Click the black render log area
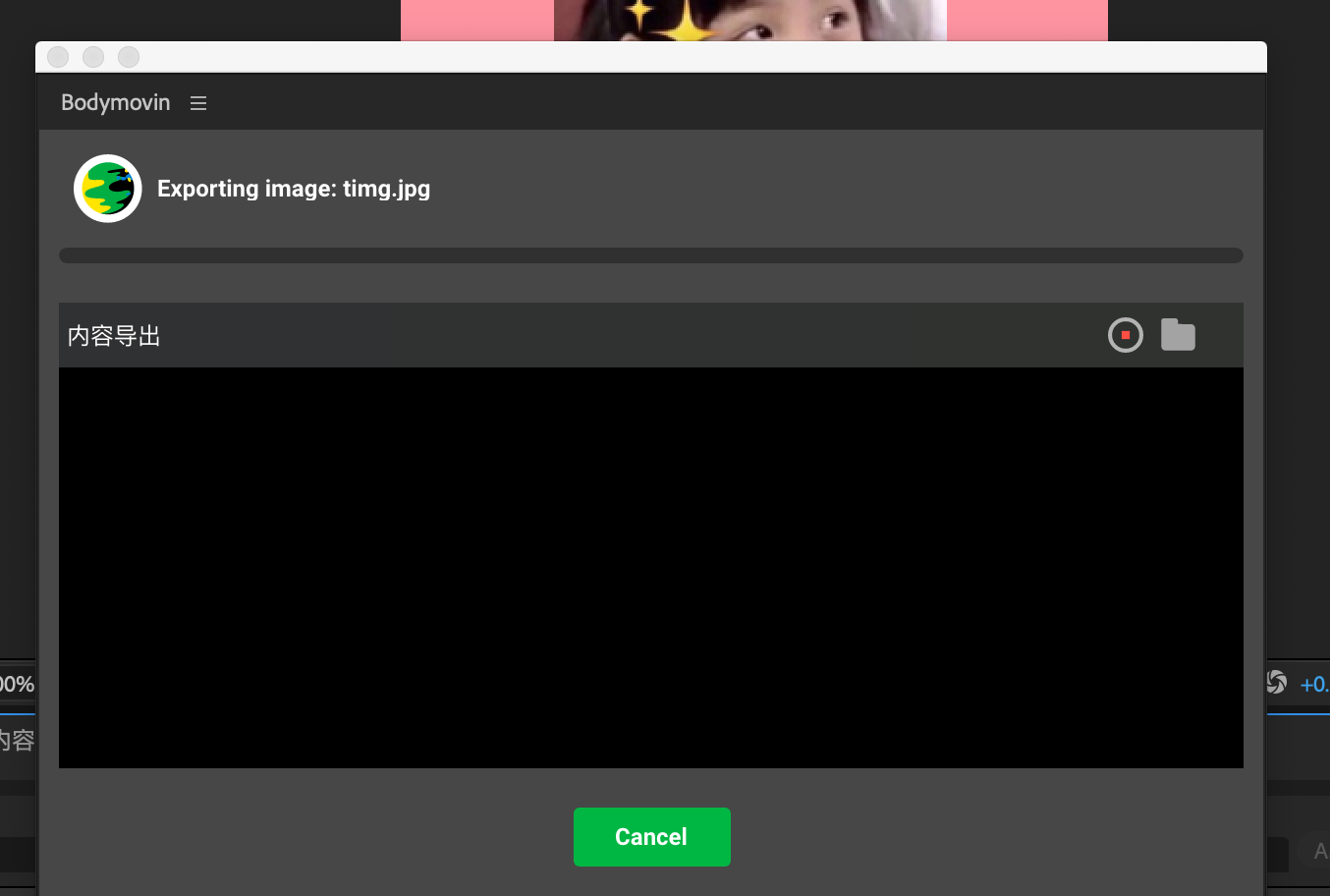The height and width of the screenshot is (896, 1330). [651, 568]
